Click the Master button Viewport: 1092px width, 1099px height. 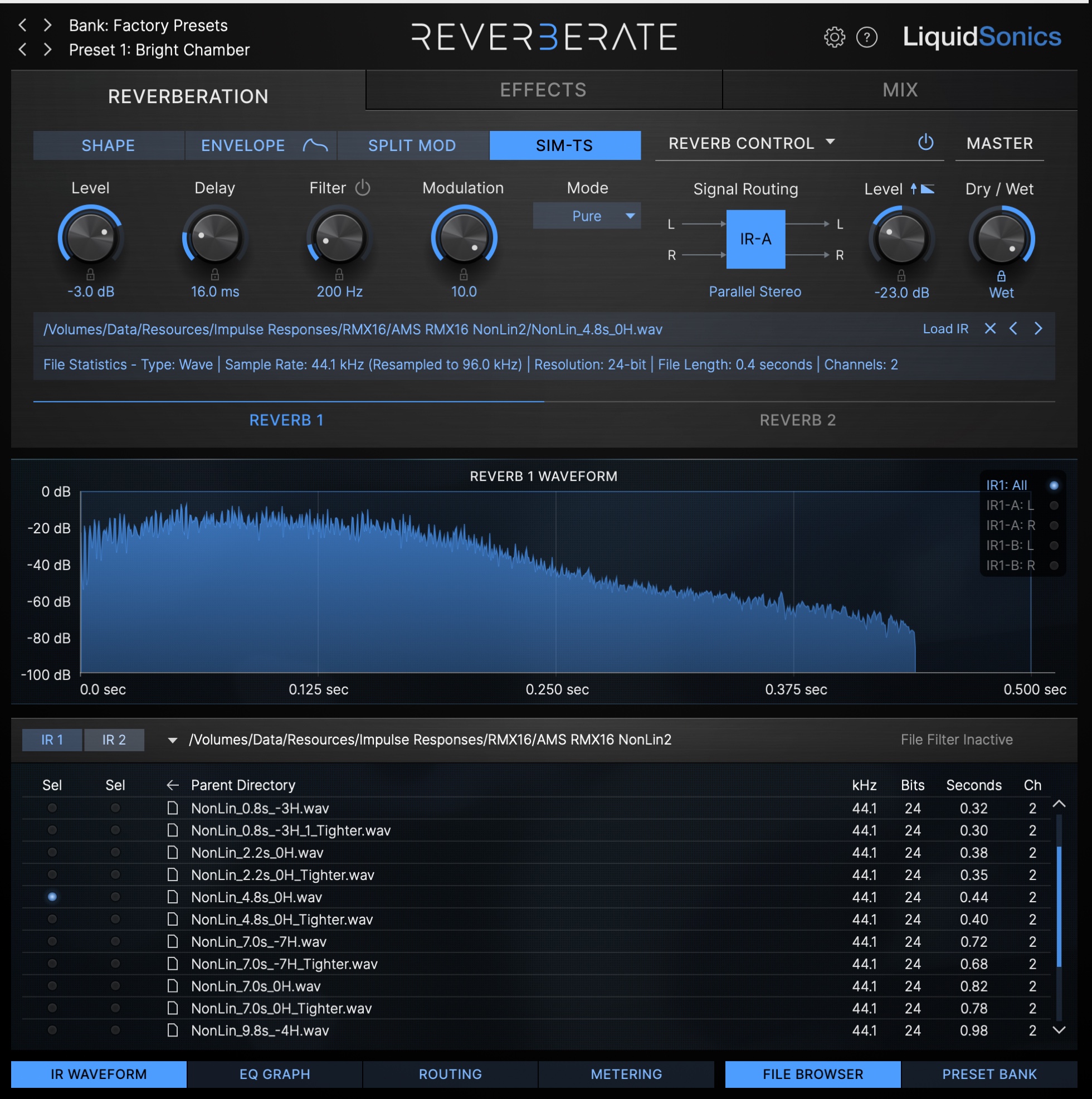click(1000, 143)
